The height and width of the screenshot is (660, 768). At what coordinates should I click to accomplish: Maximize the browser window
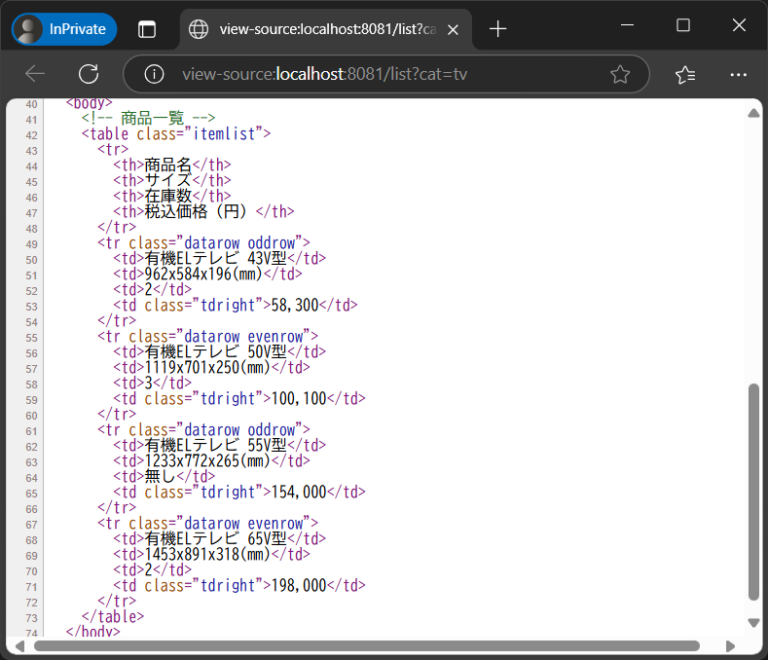[683, 26]
